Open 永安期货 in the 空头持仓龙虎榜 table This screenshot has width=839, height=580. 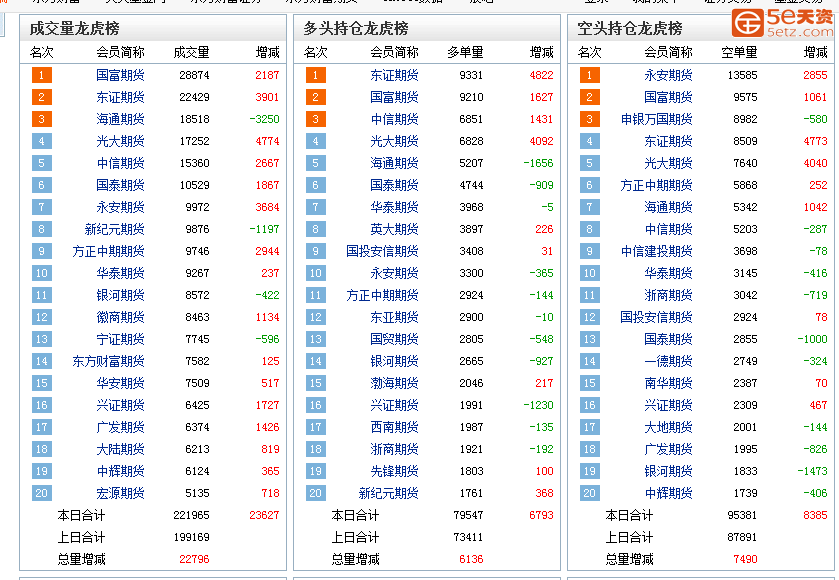point(668,75)
